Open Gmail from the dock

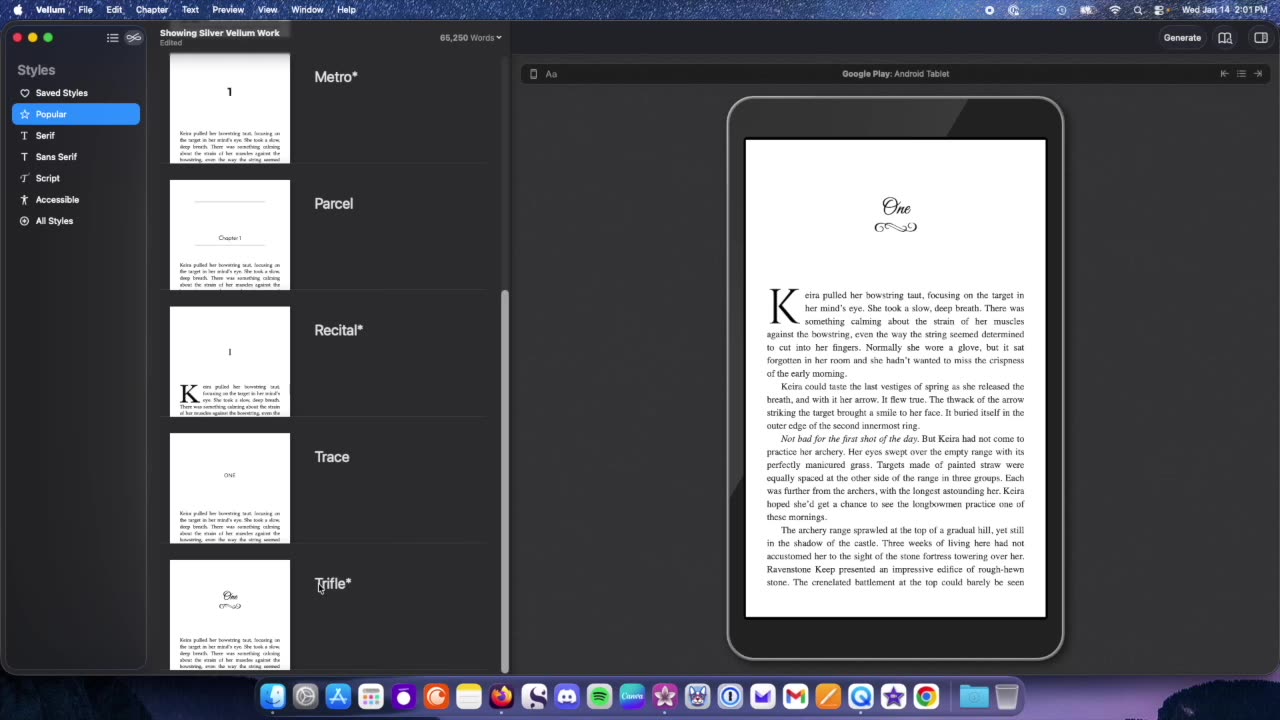point(795,696)
